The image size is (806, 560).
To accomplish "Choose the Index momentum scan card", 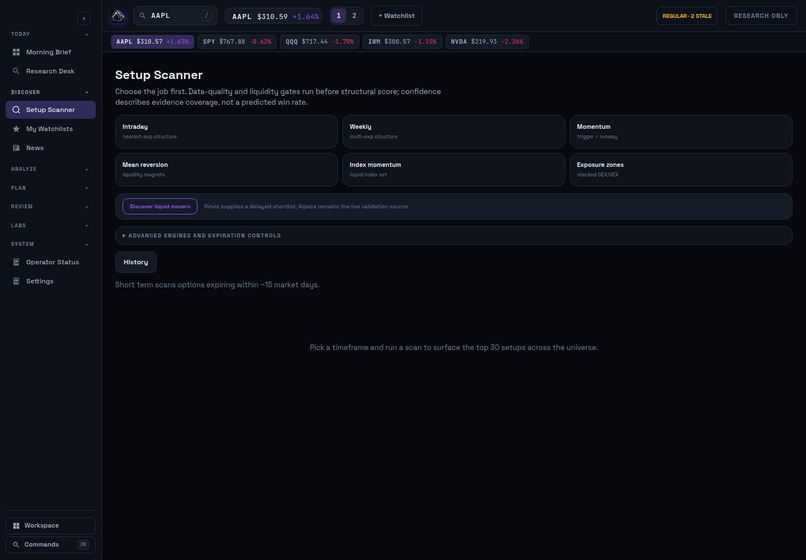I will click(x=453, y=170).
